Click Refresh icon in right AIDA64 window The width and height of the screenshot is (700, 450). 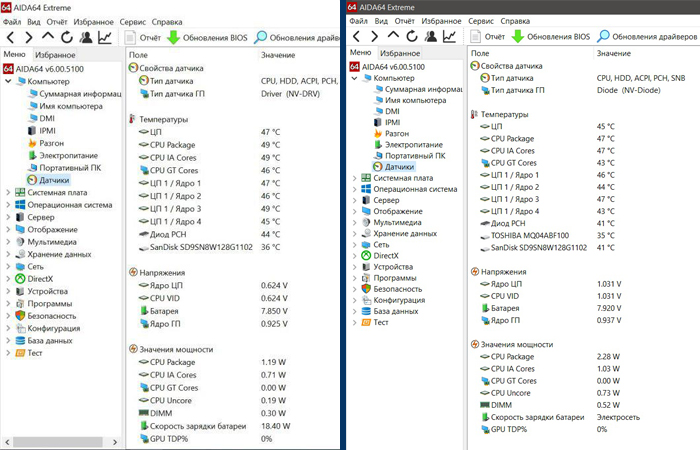(412, 36)
